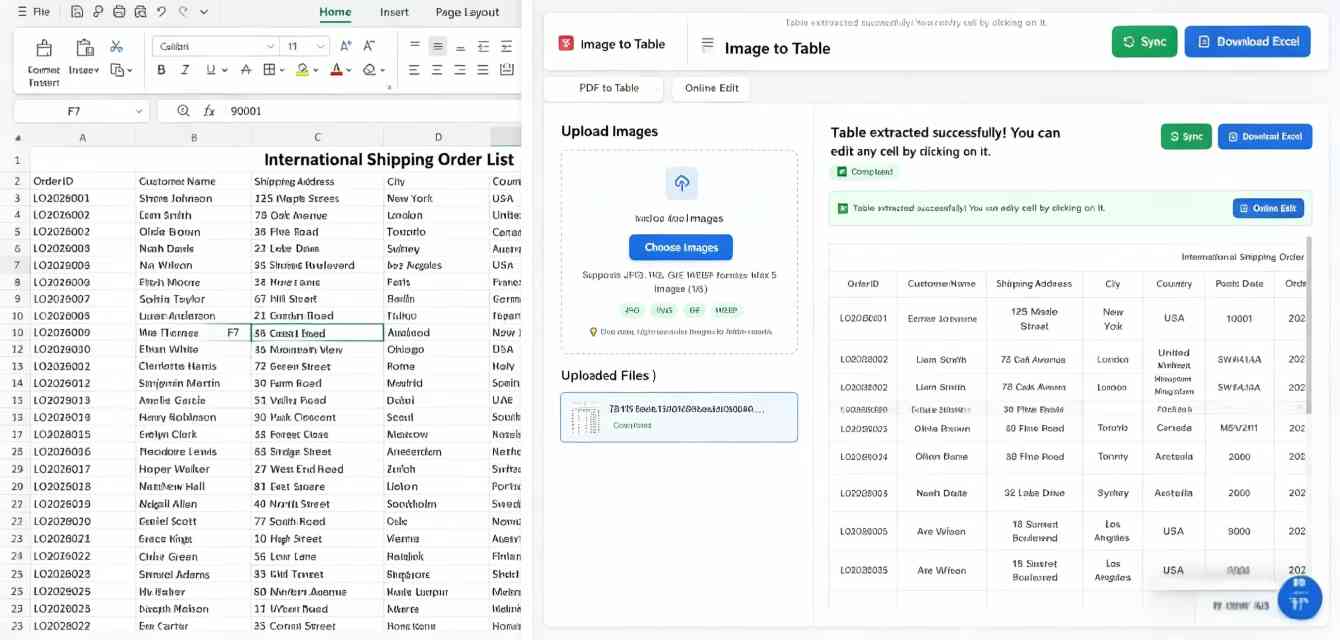1340x640 pixels.
Task: Click the Select All corner of the sheet
Action: (x=18, y=137)
